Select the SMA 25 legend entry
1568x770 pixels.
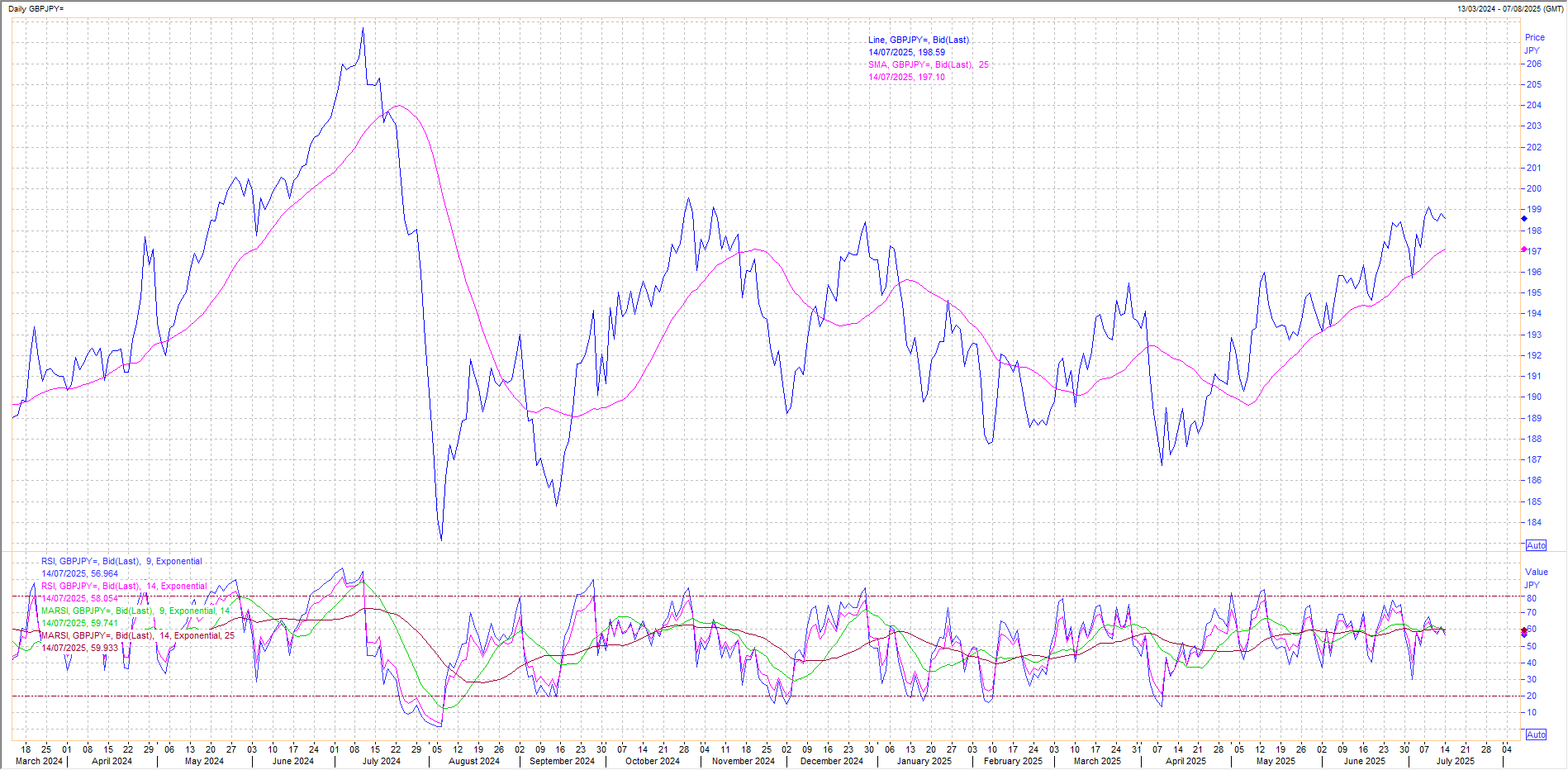coord(928,64)
